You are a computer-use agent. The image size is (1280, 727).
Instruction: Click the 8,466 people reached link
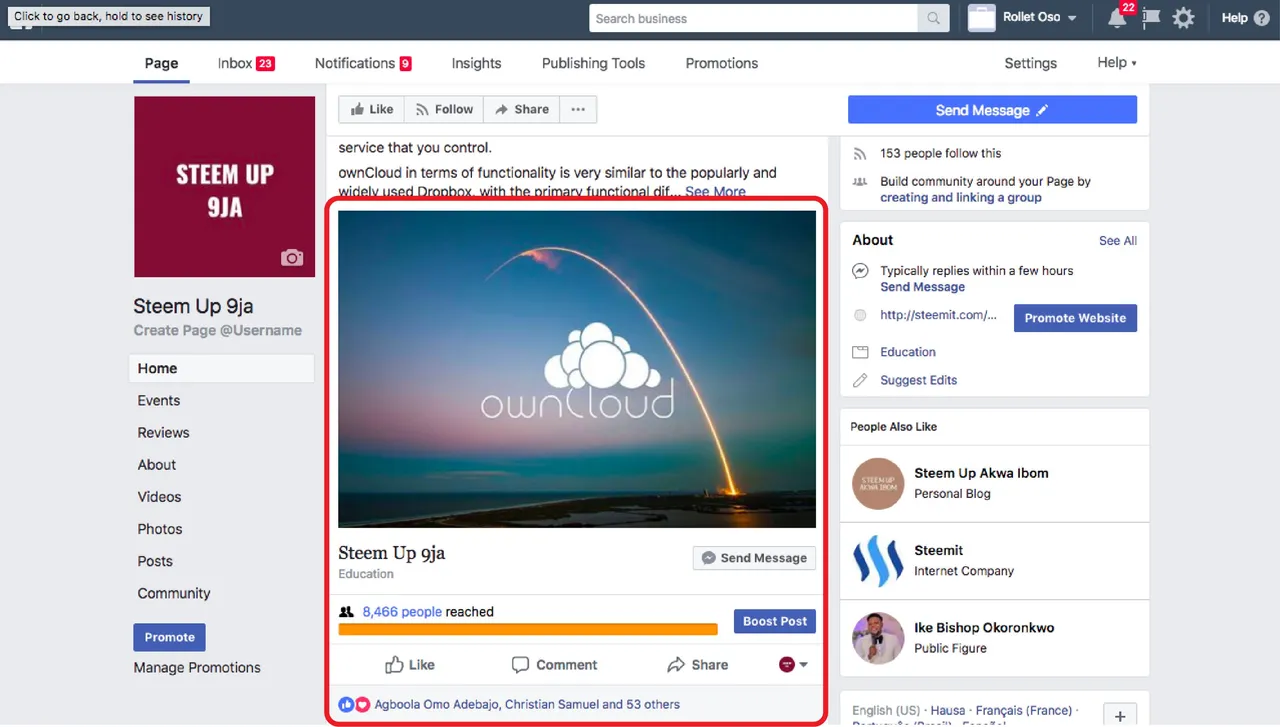coord(402,612)
